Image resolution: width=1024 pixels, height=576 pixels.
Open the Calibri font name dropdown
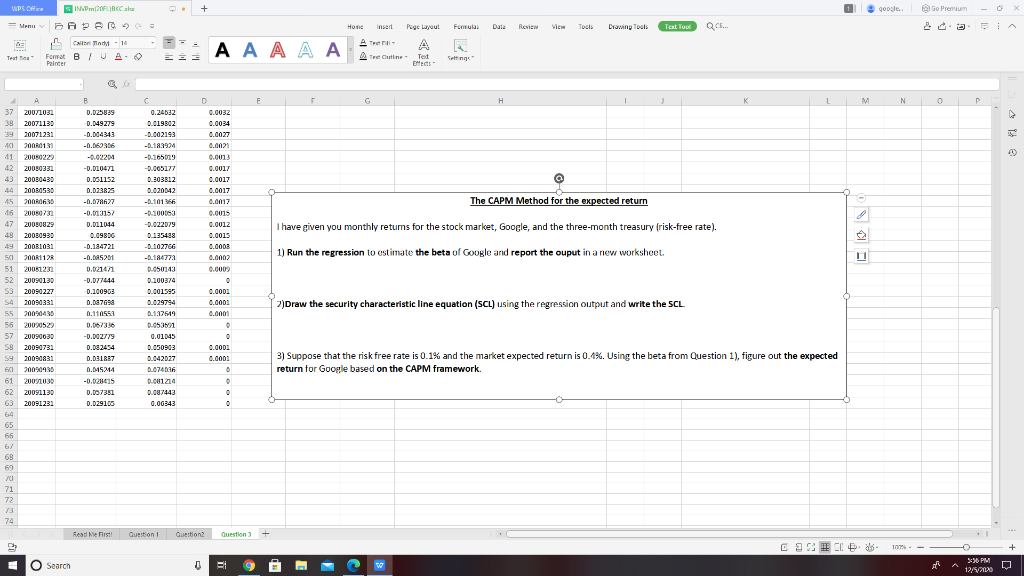116,43
